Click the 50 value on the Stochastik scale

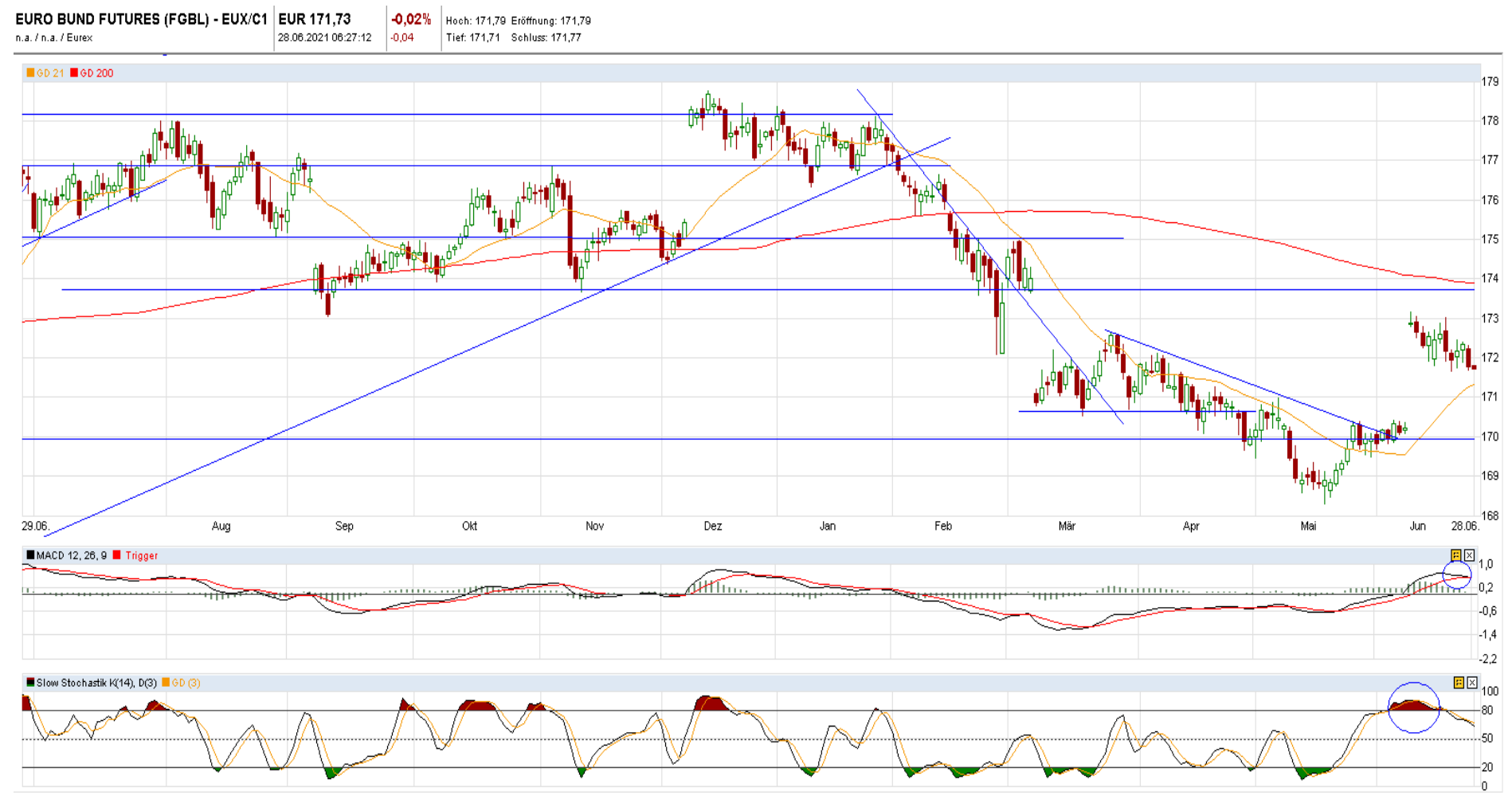(x=1487, y=738)
